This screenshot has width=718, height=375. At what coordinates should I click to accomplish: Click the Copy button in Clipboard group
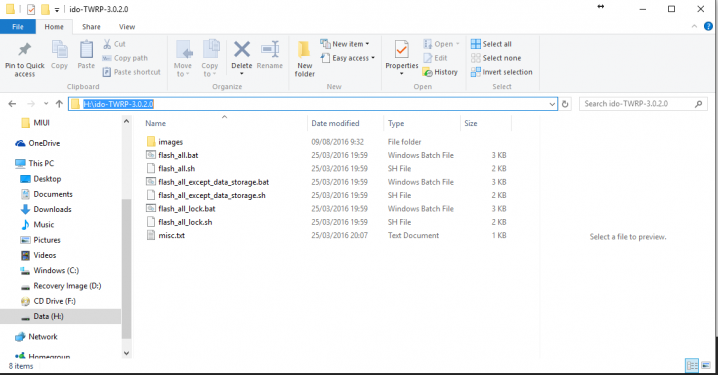click(60, 54)
